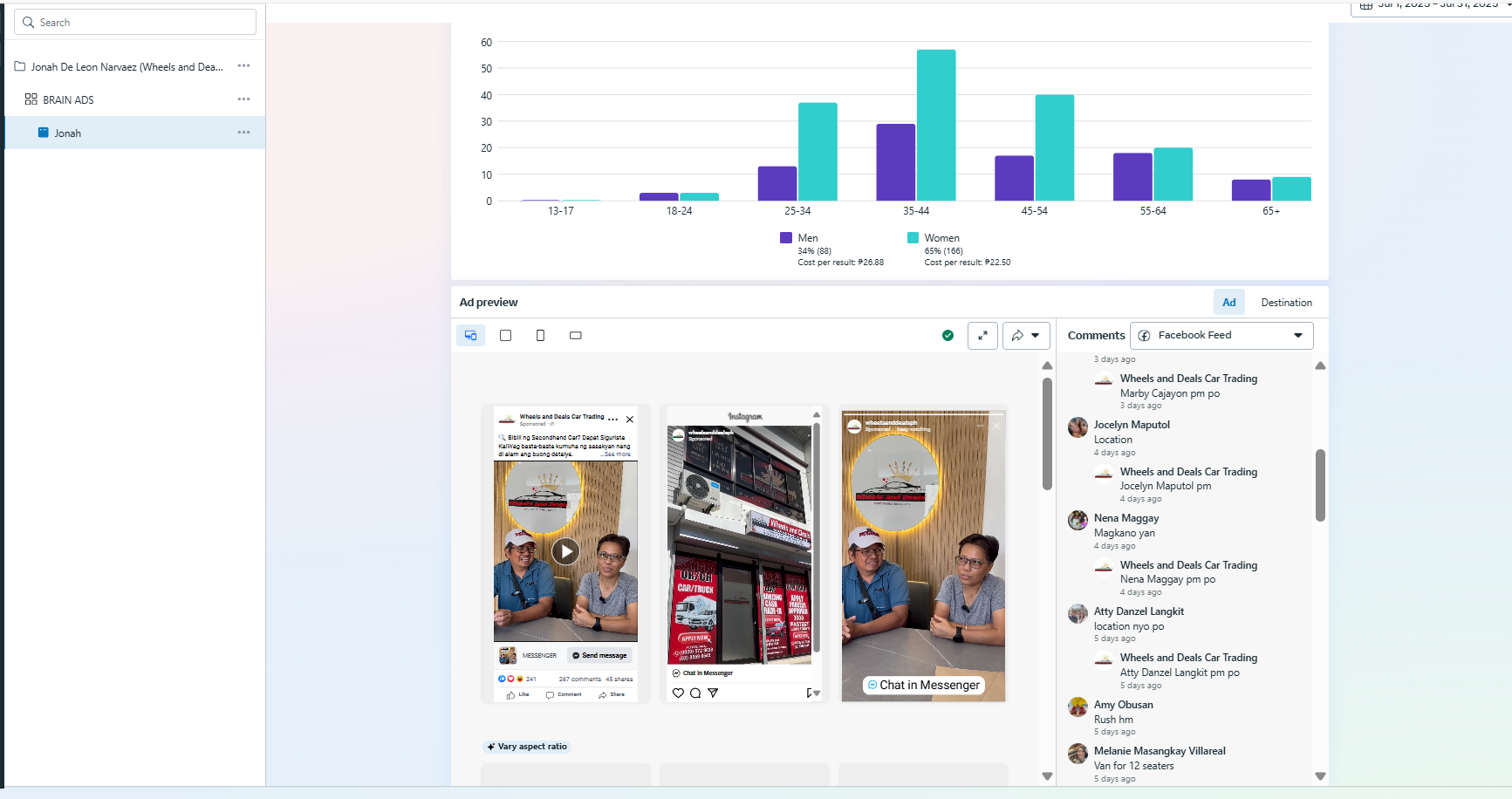This screenshot has height=799, width=1512.
Task: Select the square preview format icon
Action: [x=505, y=336]
